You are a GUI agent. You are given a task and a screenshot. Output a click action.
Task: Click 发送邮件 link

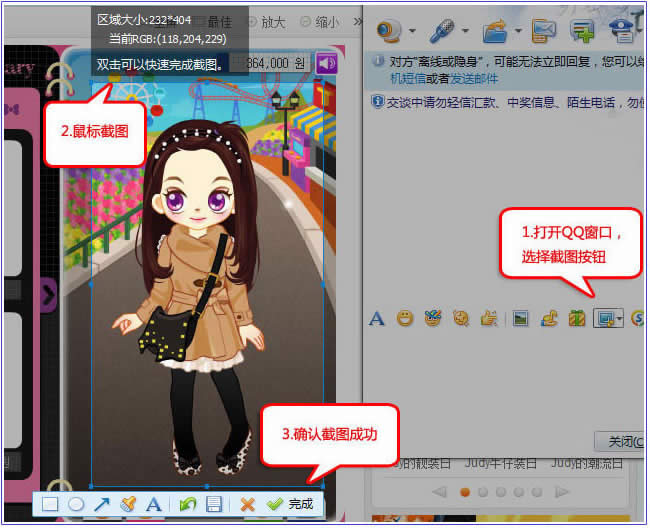pos(474,79)
